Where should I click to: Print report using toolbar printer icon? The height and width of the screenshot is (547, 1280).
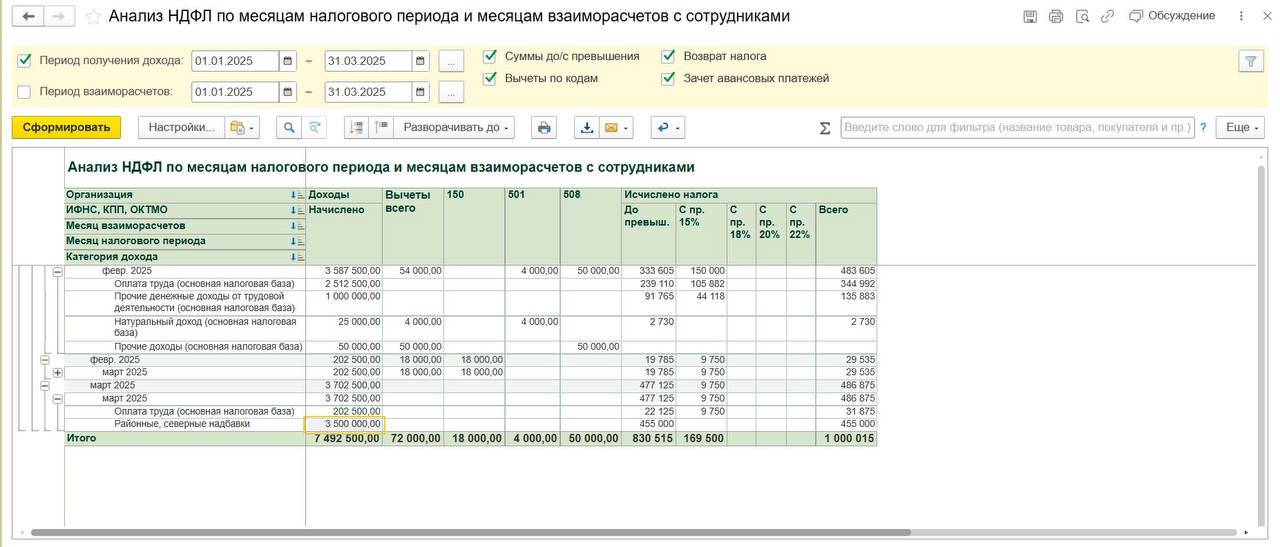(x=543, y=127)
